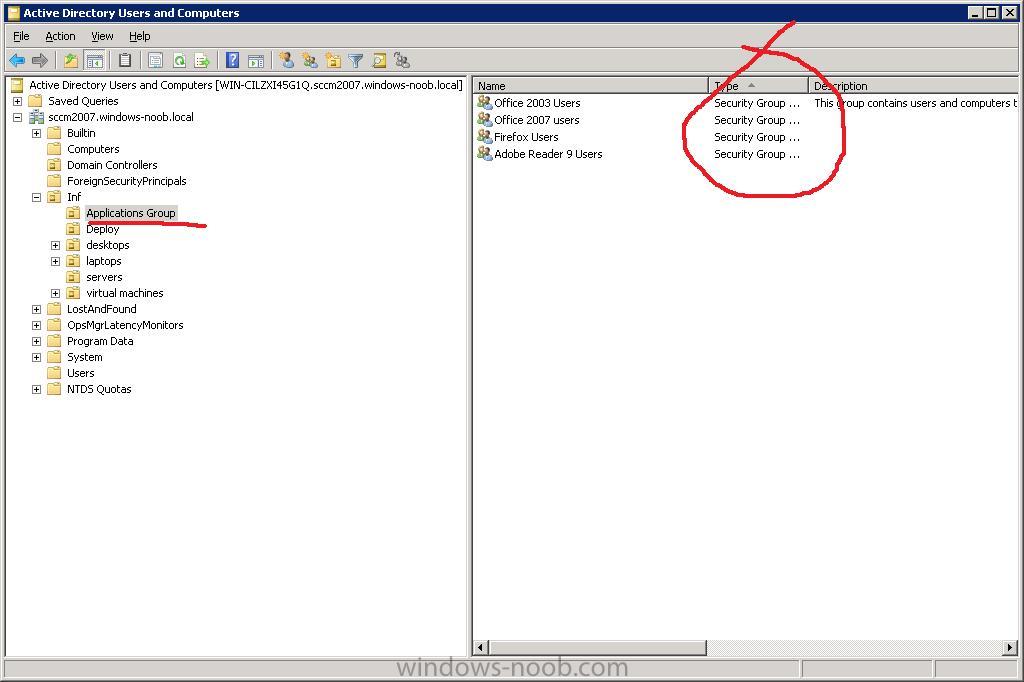Click the horizontal scrollbar left arrow
Viewport: 1024px width, 682px height.
coord(481,647)
